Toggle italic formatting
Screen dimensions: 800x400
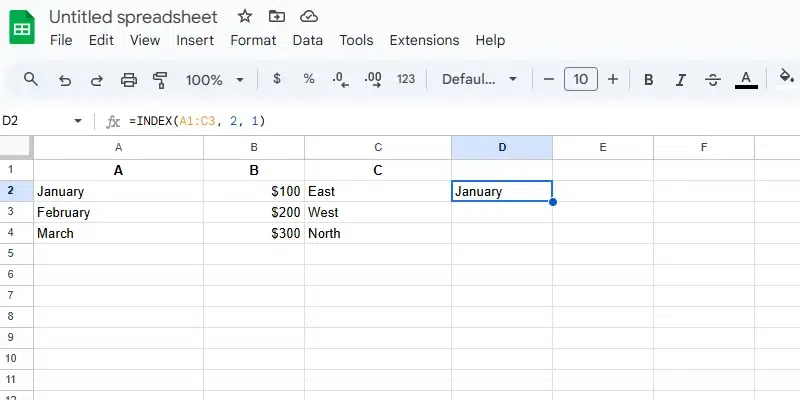pos(680,80)
